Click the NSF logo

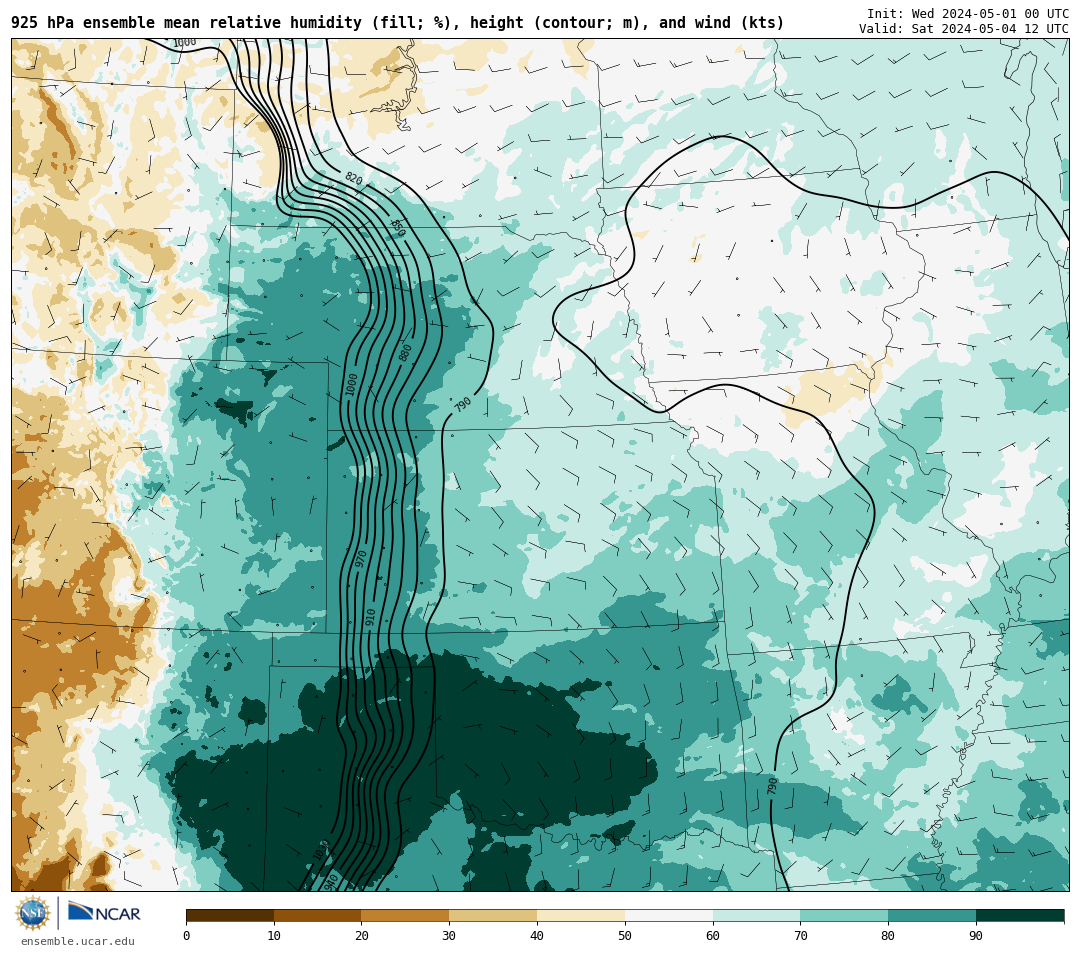[32, 913]
